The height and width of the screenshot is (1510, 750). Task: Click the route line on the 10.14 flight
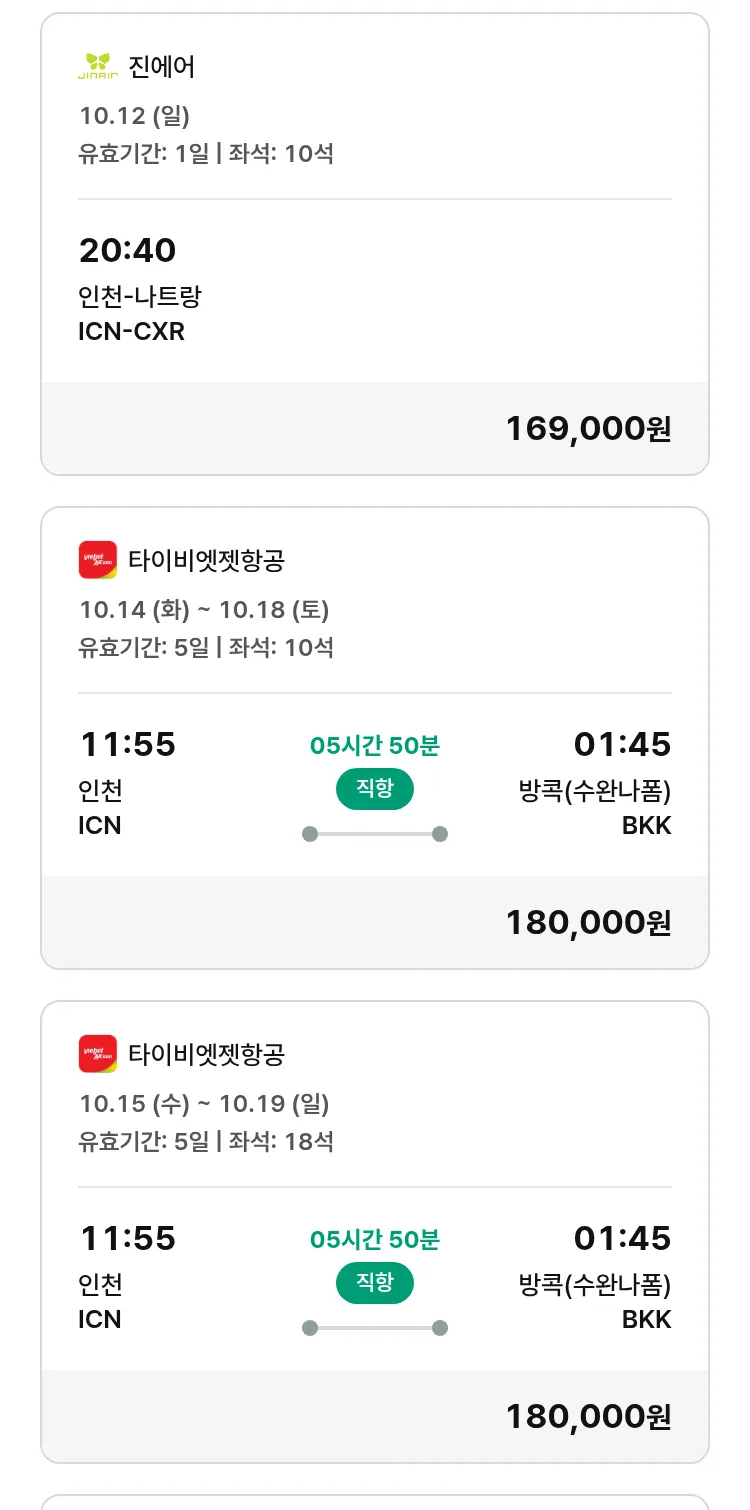coord(375,834)
